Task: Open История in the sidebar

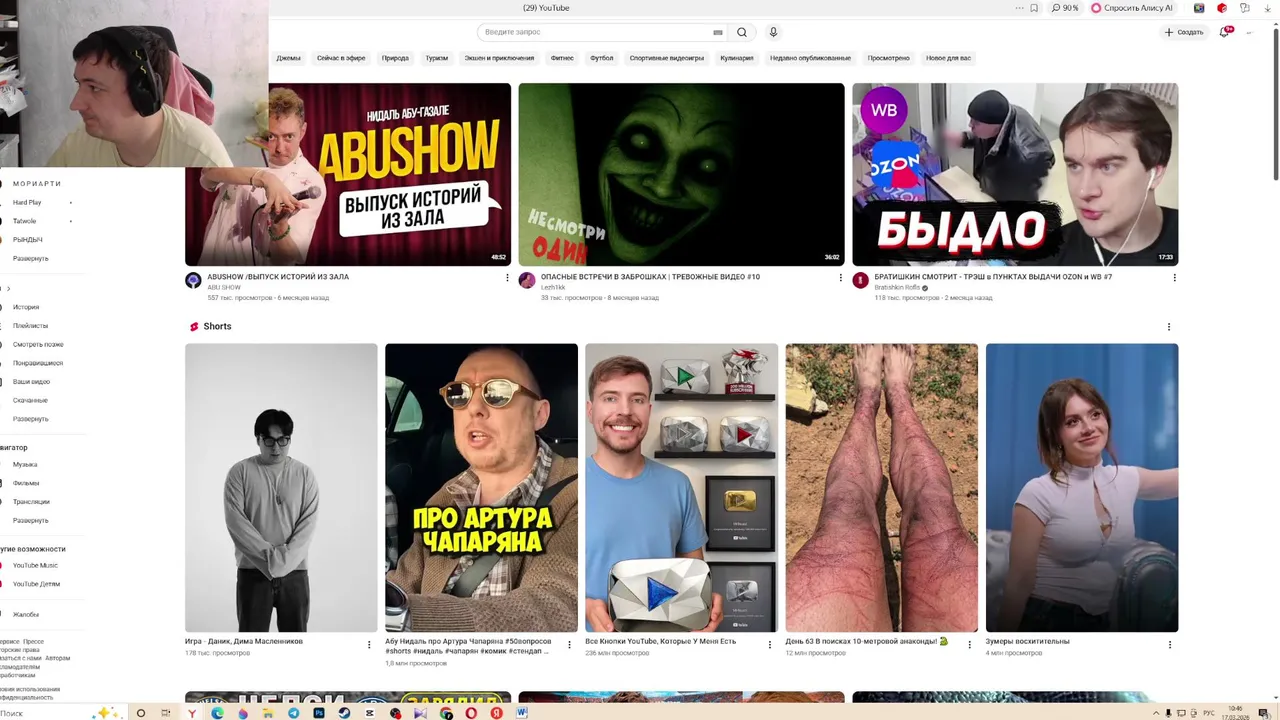Action: click(26, 307)
